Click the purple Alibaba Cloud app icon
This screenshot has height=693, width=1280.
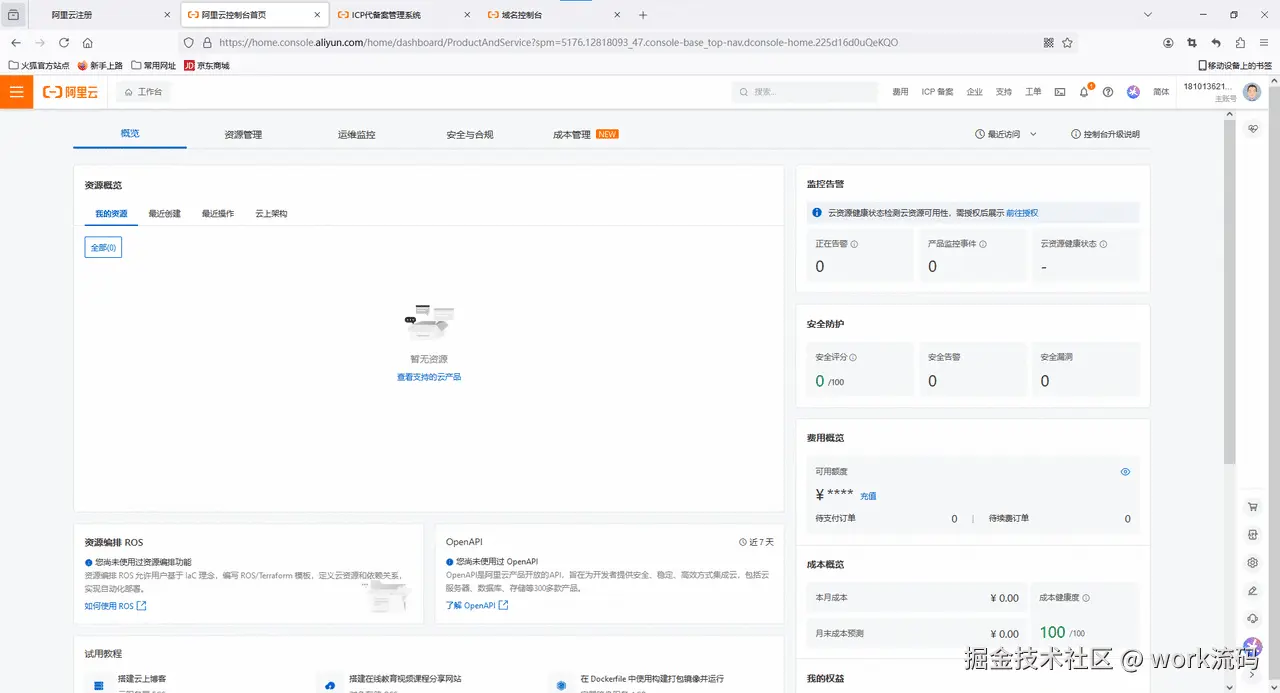pyautogui.click(x=1133, y=92)
